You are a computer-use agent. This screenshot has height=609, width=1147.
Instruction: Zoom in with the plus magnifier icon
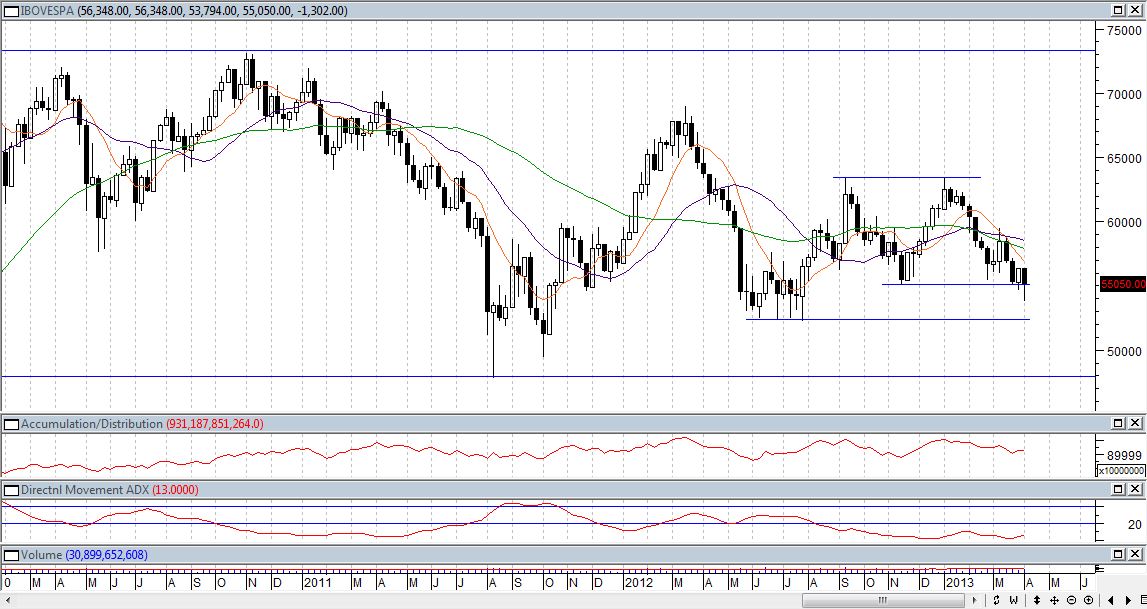[1089, 600]
